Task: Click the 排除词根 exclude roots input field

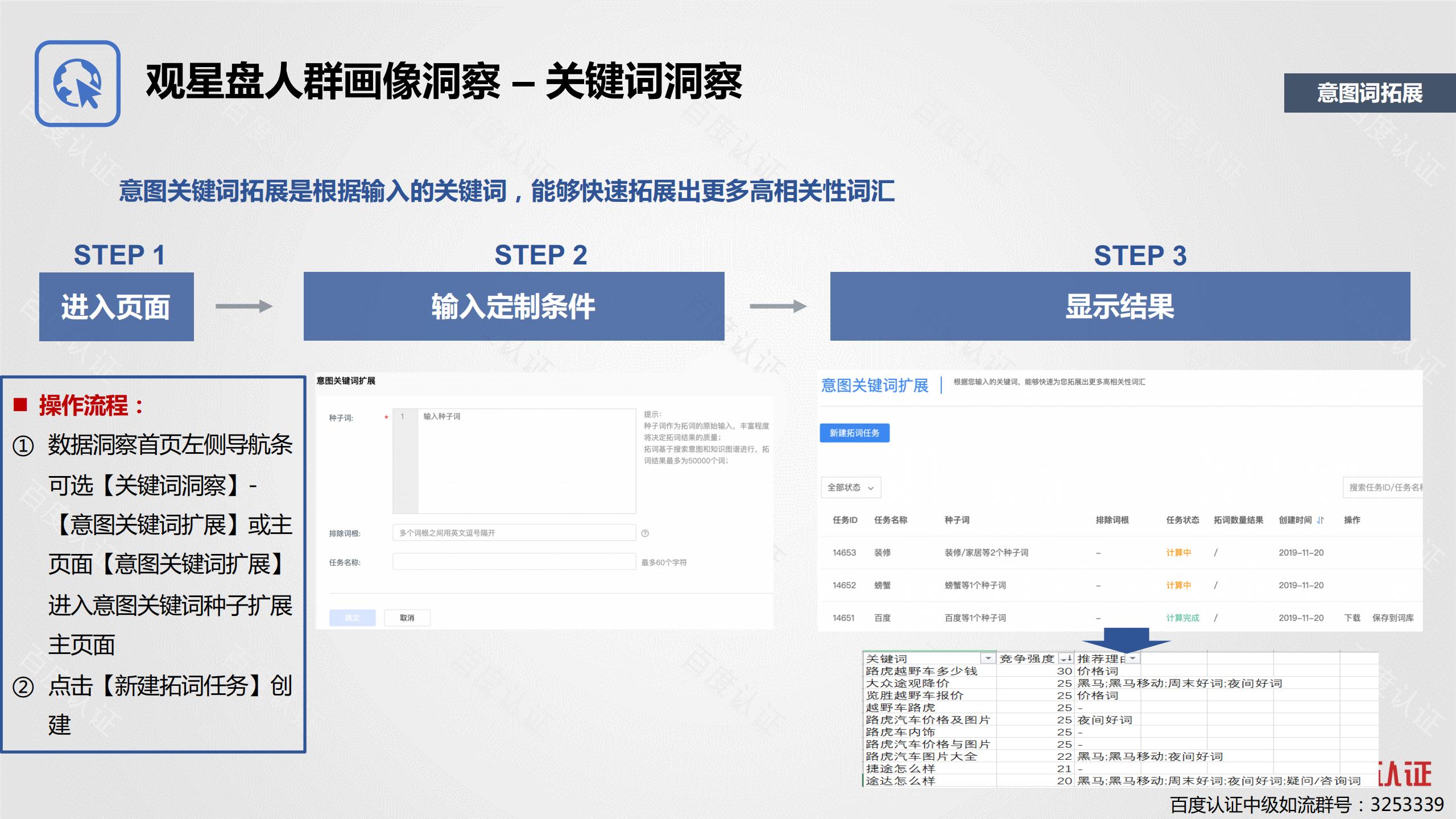Action: pos(514,533)
